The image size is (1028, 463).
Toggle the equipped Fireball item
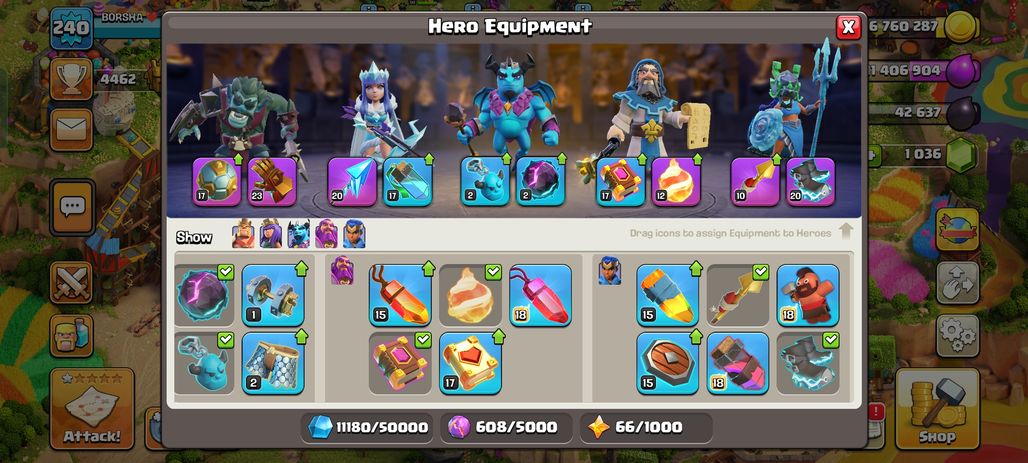pos(470,295)
